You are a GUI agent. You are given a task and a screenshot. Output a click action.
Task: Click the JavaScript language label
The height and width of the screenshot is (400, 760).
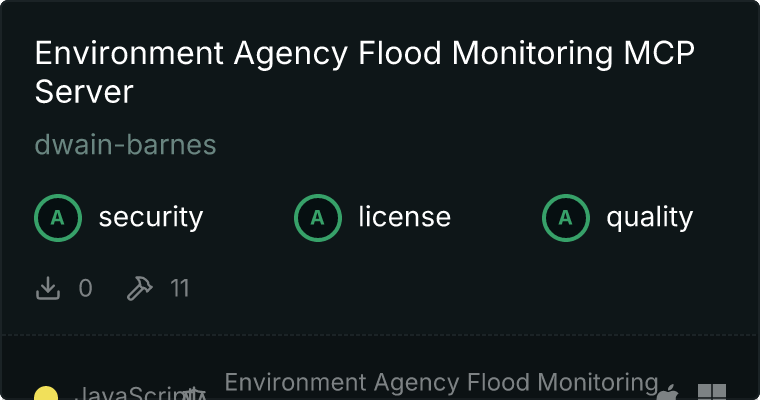[125, 394]
